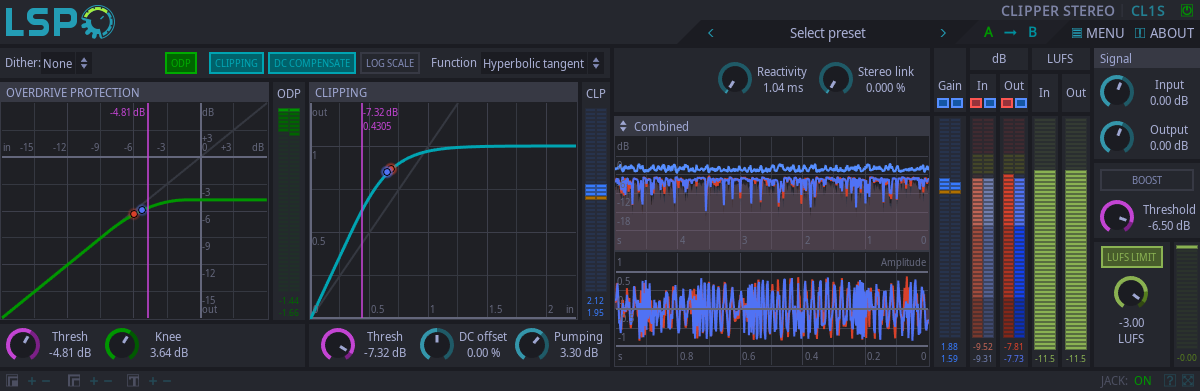Screen dimensions: 1200x391
Task: Go to previous preset with left chevron
Action: coord(711,33)
